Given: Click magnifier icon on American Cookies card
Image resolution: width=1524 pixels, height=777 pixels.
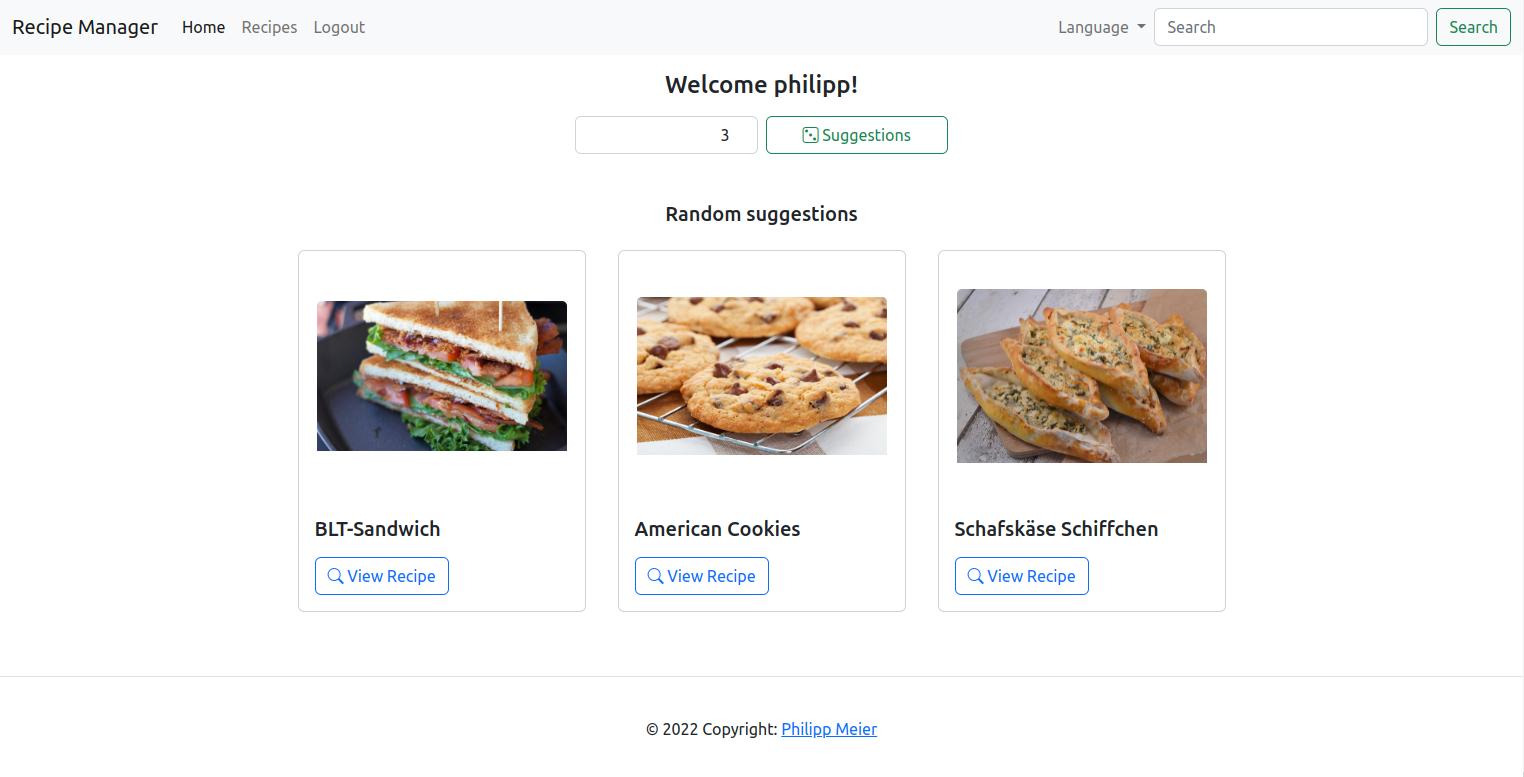Looking at the screenshot, I should 656,576.
